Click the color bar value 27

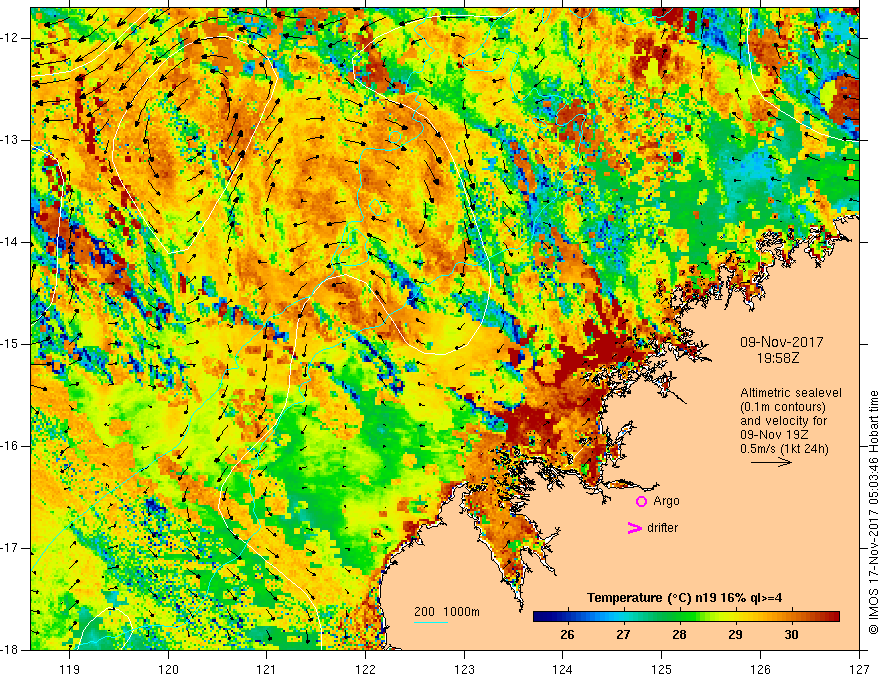[x=623, y=635]
